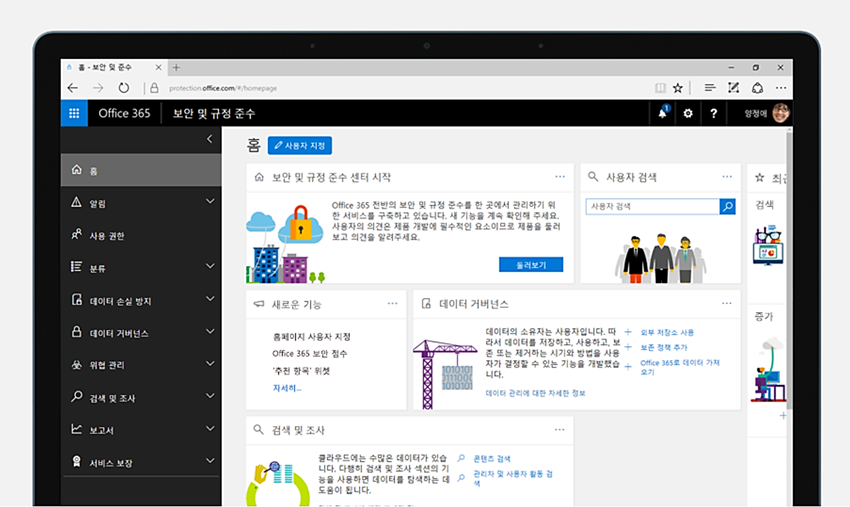Open the user profile picture

point(780,113)
